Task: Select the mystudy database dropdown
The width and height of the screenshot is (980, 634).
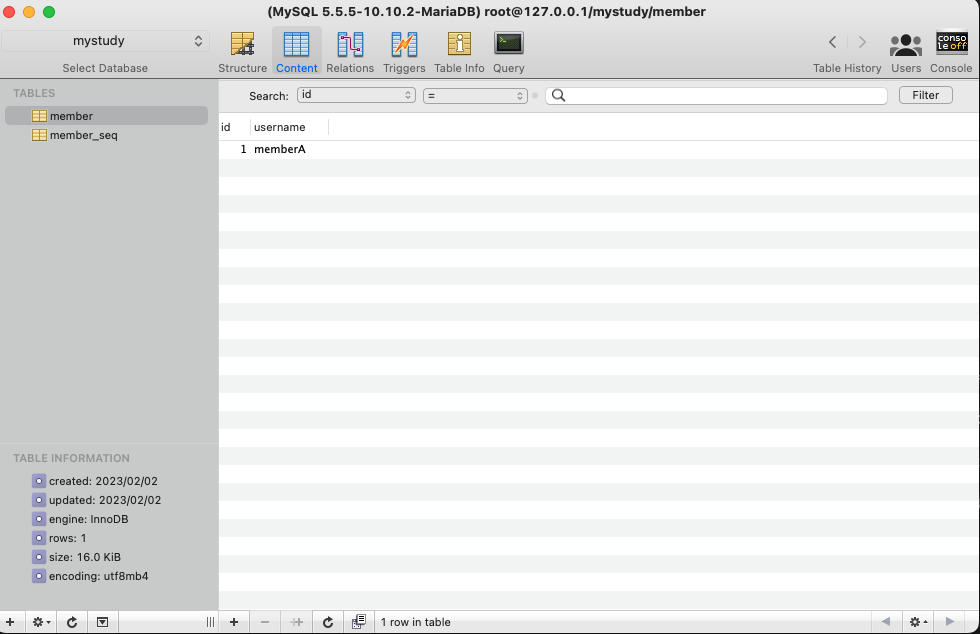Action: click(x=105, y=41)
